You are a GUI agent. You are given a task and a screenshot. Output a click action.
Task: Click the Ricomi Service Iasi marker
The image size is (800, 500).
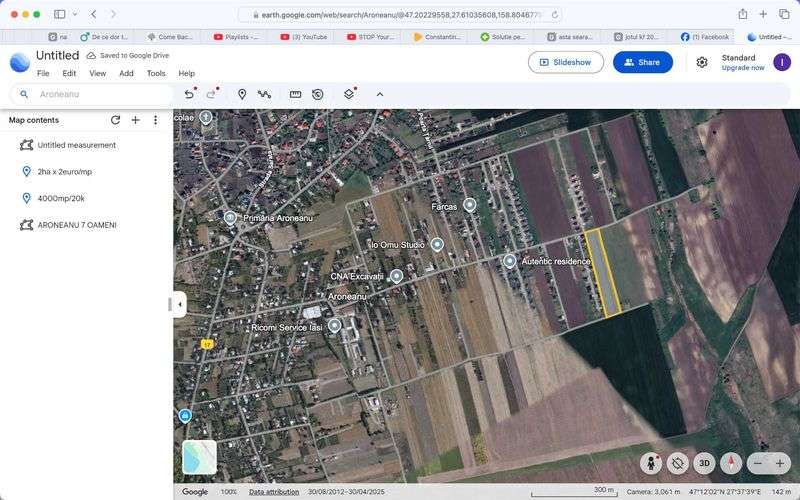pyautogui.click(x=334, y=325)
